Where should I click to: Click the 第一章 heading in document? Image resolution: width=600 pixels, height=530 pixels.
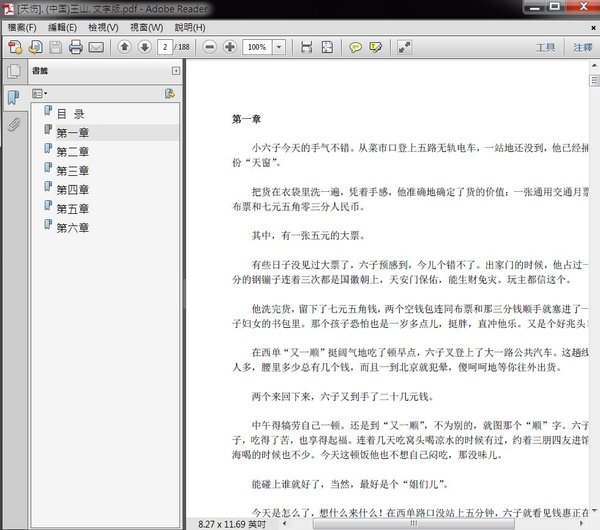point(246,119)
